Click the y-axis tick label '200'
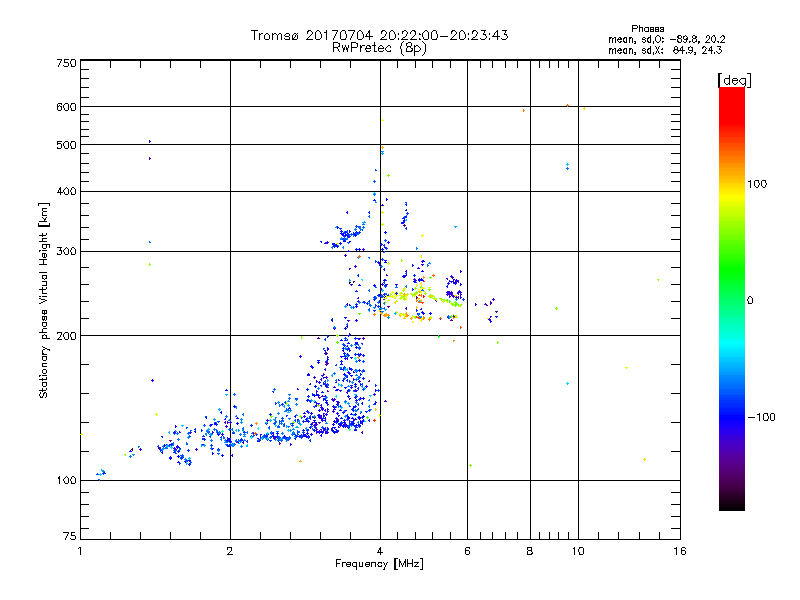Image resolution: width=800 pixels, height=600 pixels. coord(66,336)
